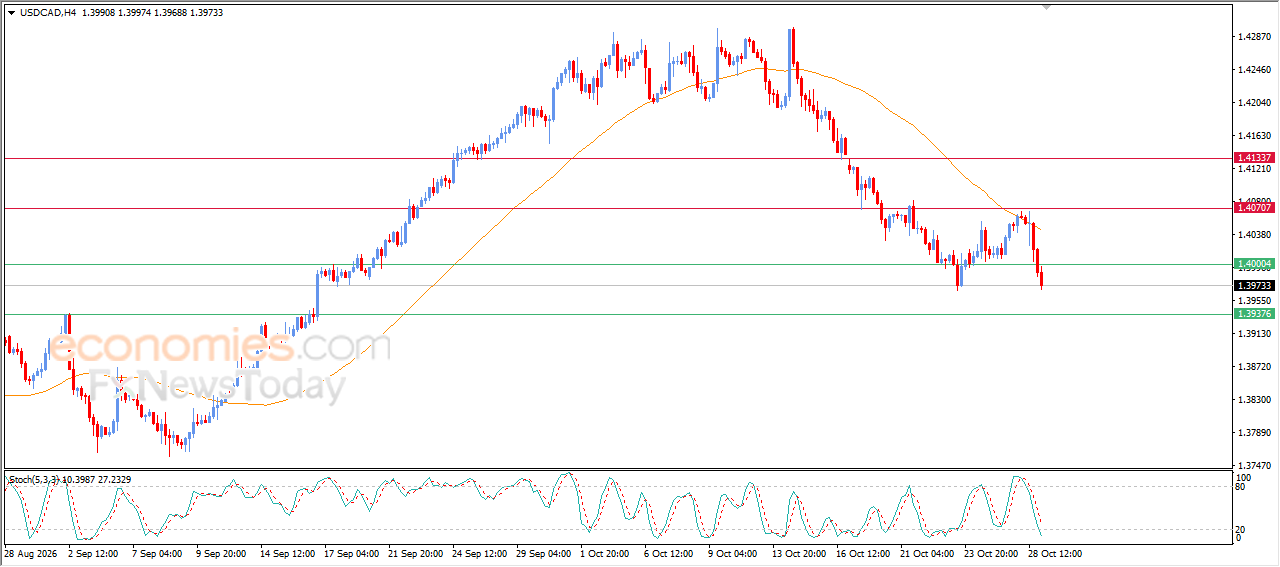The height and width of the screenshot is (567, 1280).
Task: Click the 1.40380 price scale value
Action: click(x=1254, y=235)
